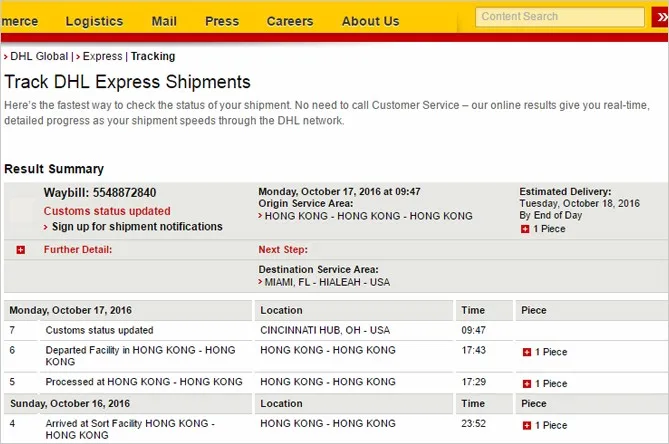Expand 1 Piece for Arrived at Sort Facility row
Screen dimensions: 669x444
click(x=527, y=425)
